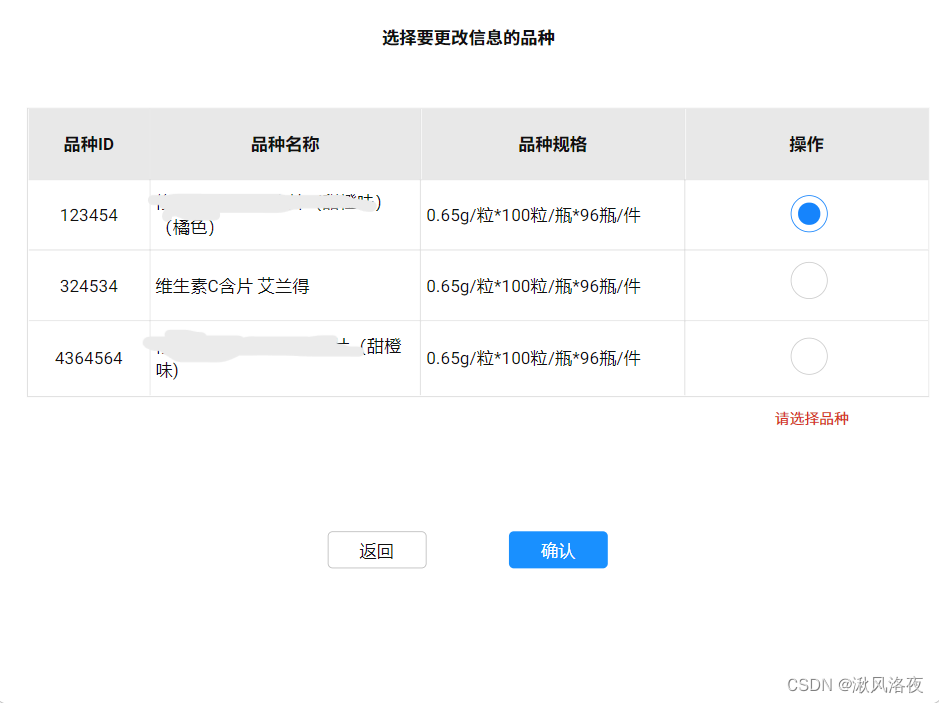Click the 操作 column header
Viewport: 939px width, 703px height.
(x=808, y=144)
